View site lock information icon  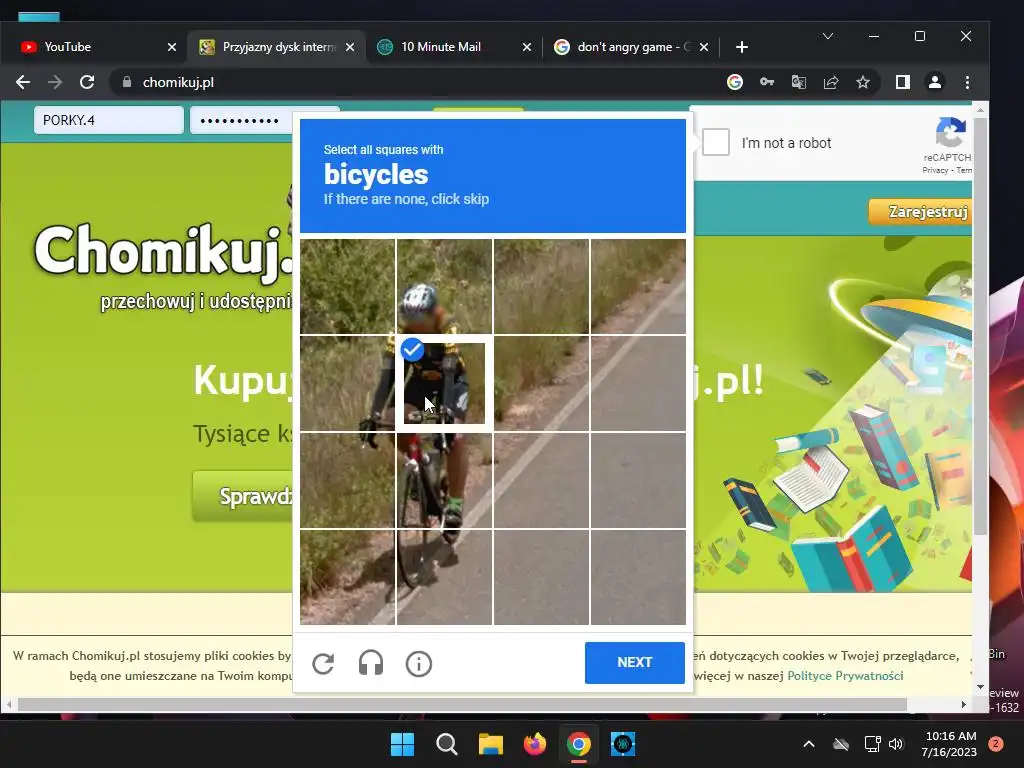(127, 82)
